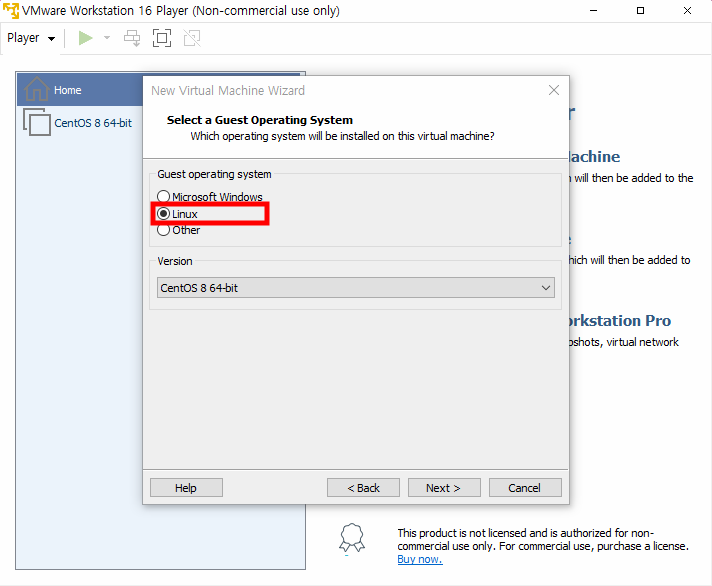Click the license ribbon award icon
This screenshot has height=586, width=712.
click(352, 538)
